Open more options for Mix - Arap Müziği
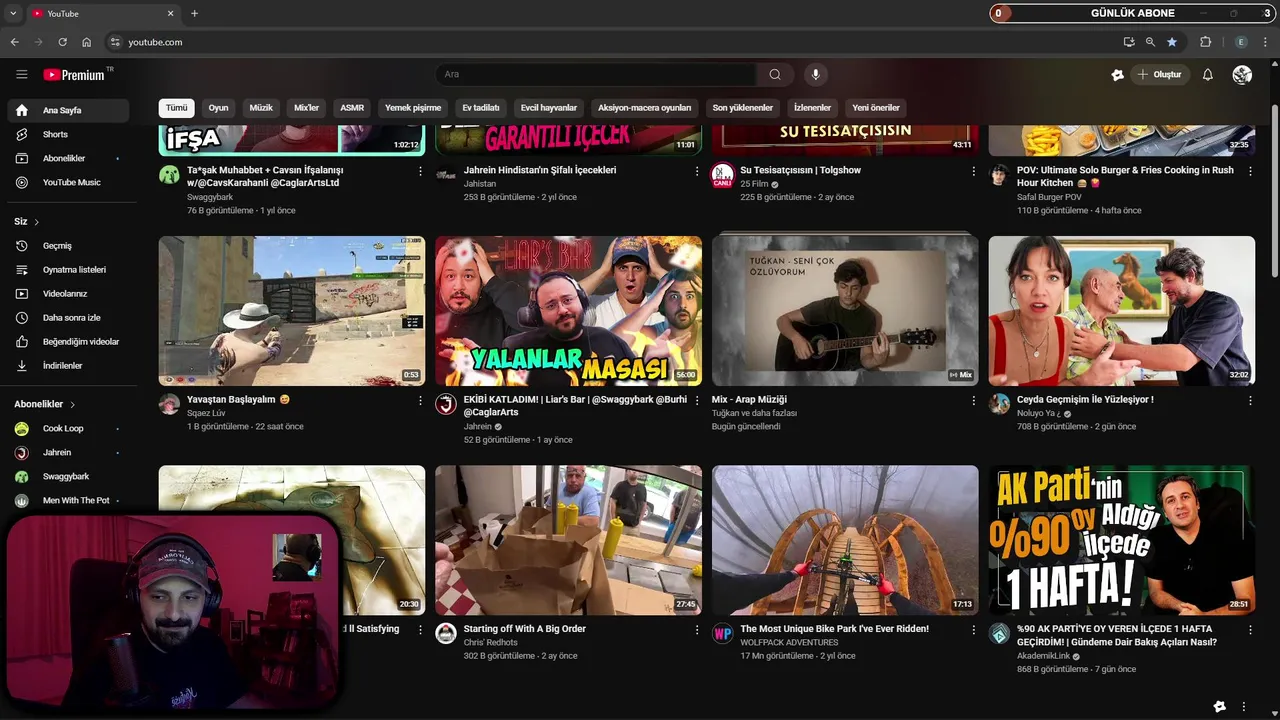The height and width of the screenshot is (720, 1280). (x=974, y=400)
